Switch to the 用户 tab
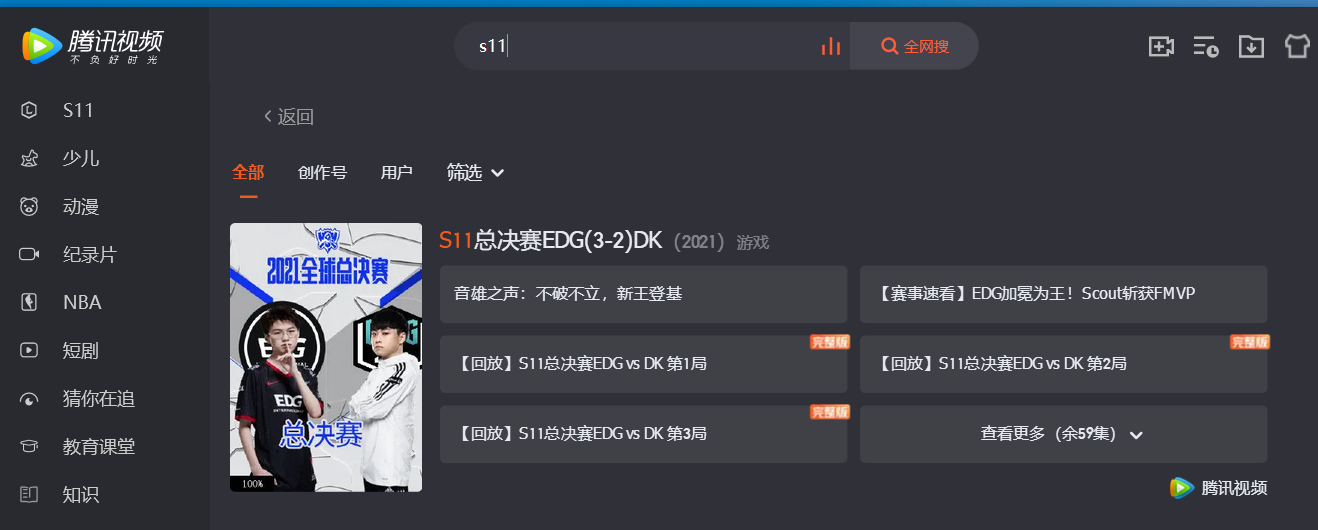Image resolution: width=1318 pixels, height=530 pixels. coord(397,173)
